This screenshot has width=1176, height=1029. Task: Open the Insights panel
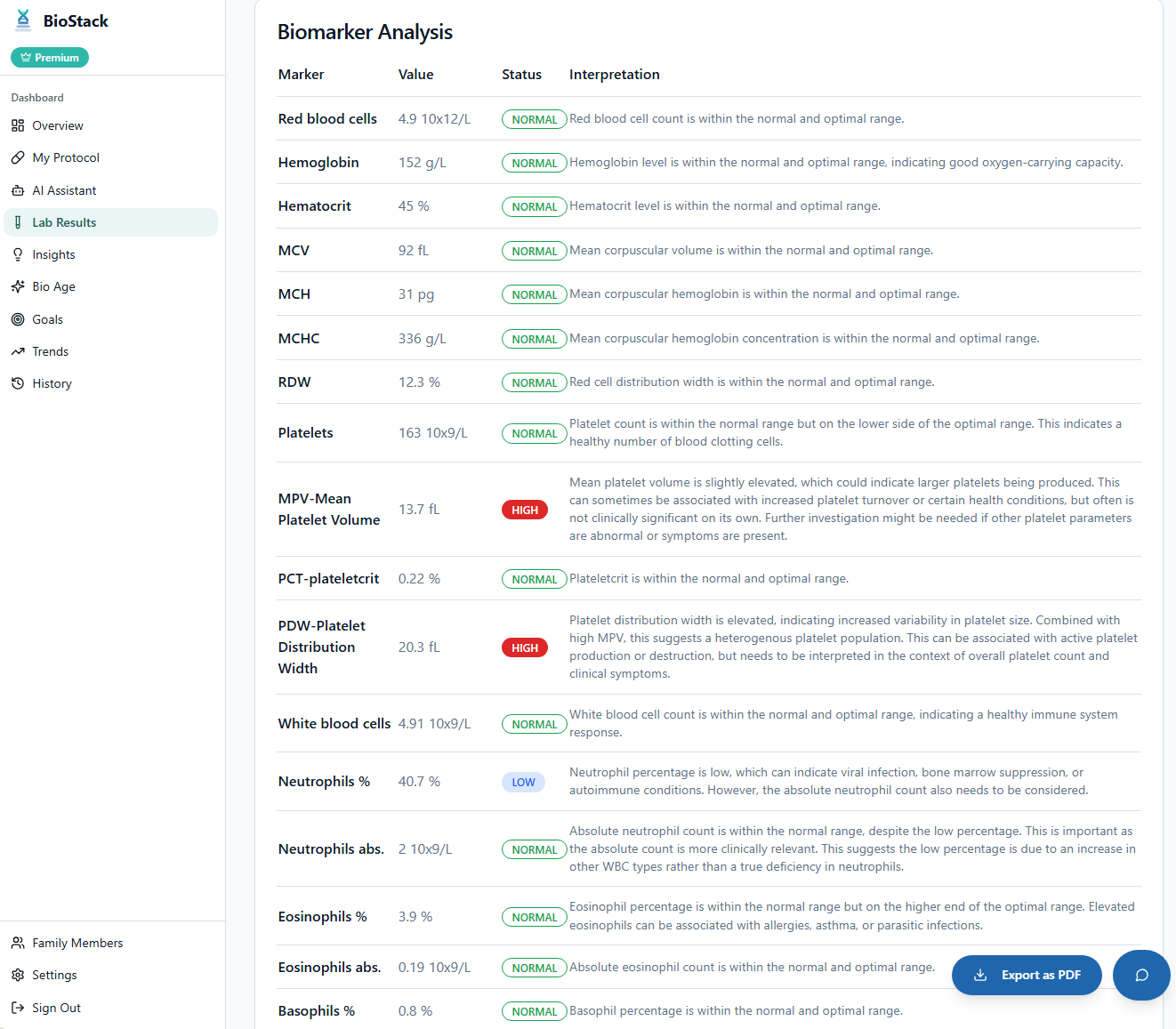(x=54, y=254)
